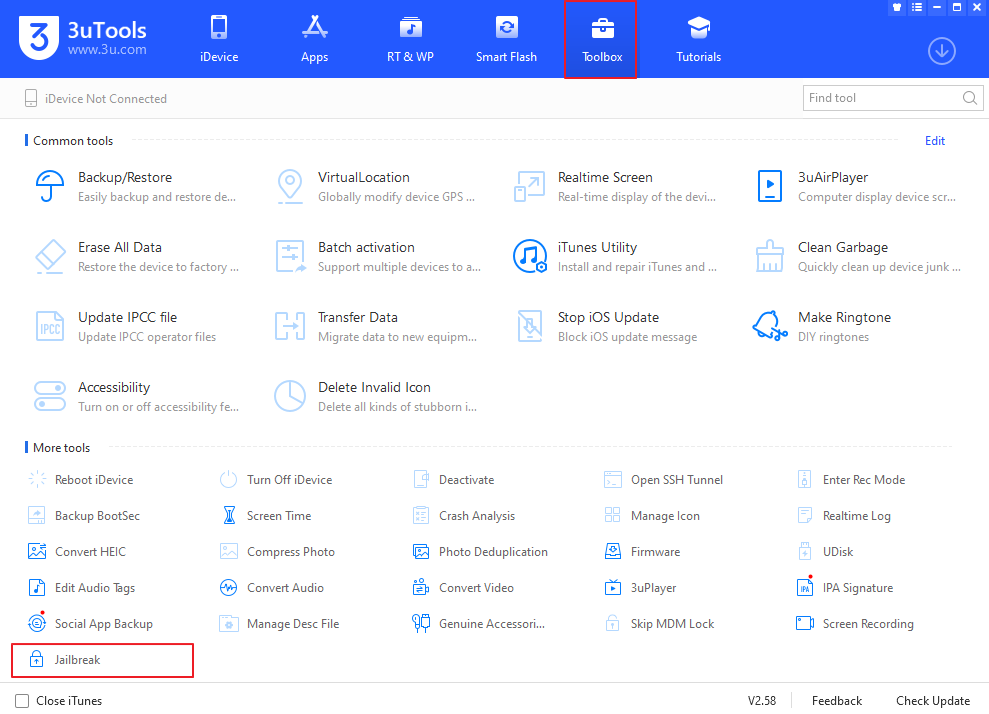The image size is (989, 714).
Task: Click the search magnifier in Find tool
Action: pyautogui.click(x=969, y=98)
